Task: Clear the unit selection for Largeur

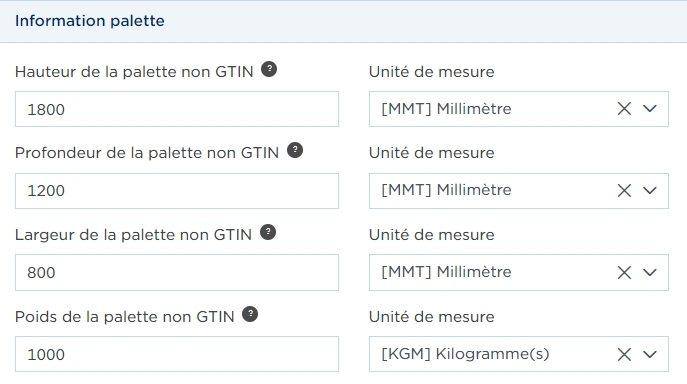Action: [624, 273]
